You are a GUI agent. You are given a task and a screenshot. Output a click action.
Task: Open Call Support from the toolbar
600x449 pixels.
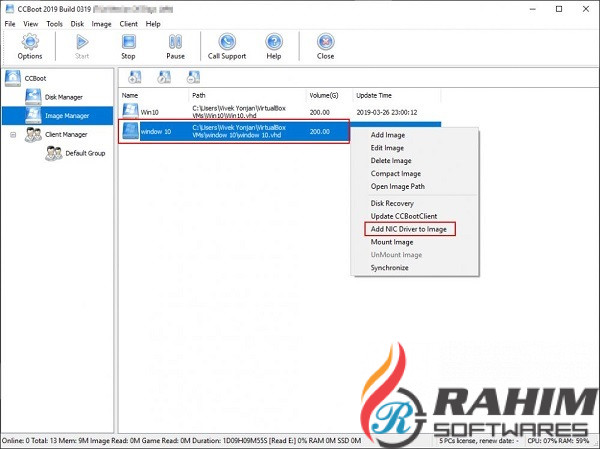pyautogui.click(x=227, y=46)
